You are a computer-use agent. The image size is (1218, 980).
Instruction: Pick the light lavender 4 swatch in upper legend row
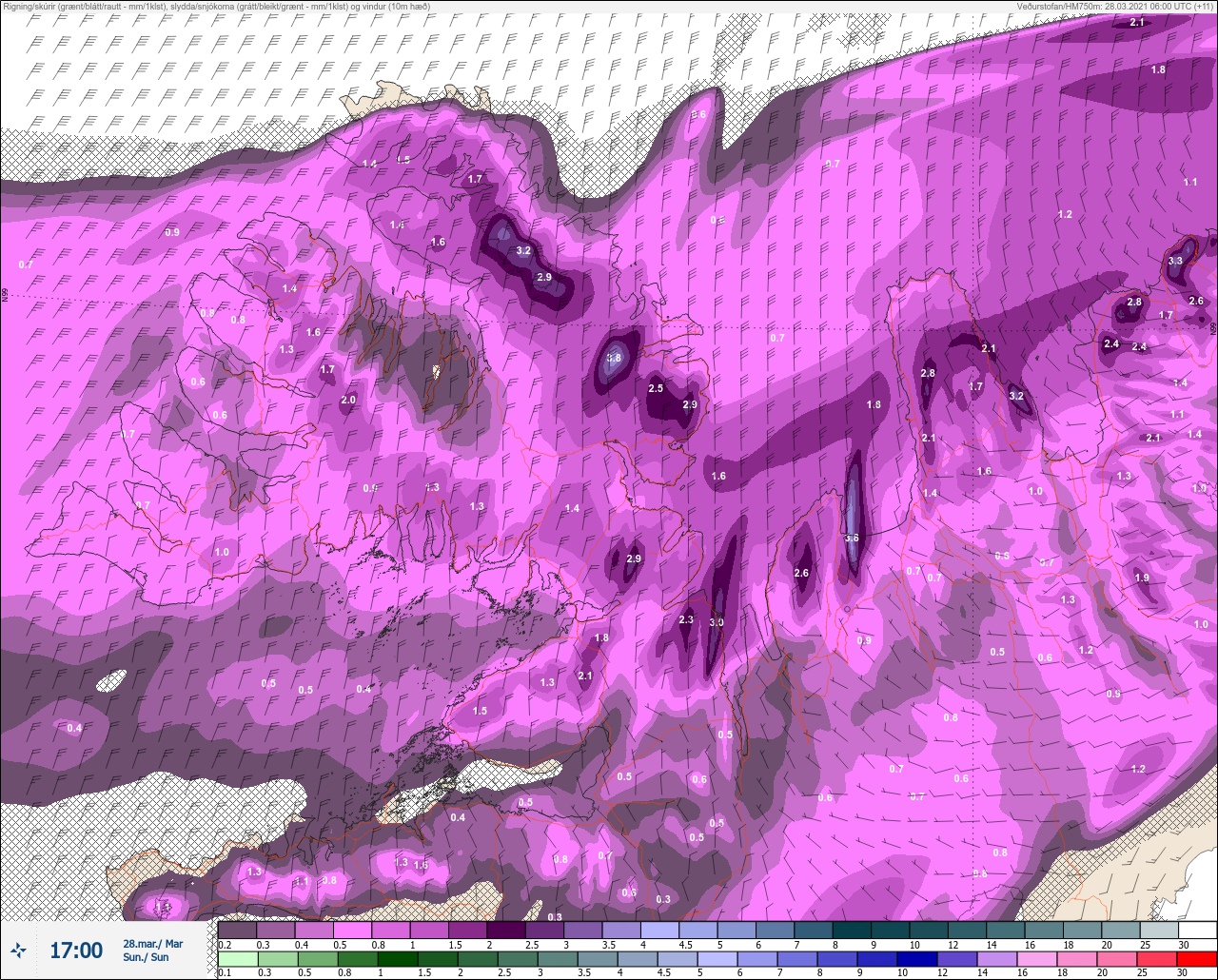[x=660, y=930]
